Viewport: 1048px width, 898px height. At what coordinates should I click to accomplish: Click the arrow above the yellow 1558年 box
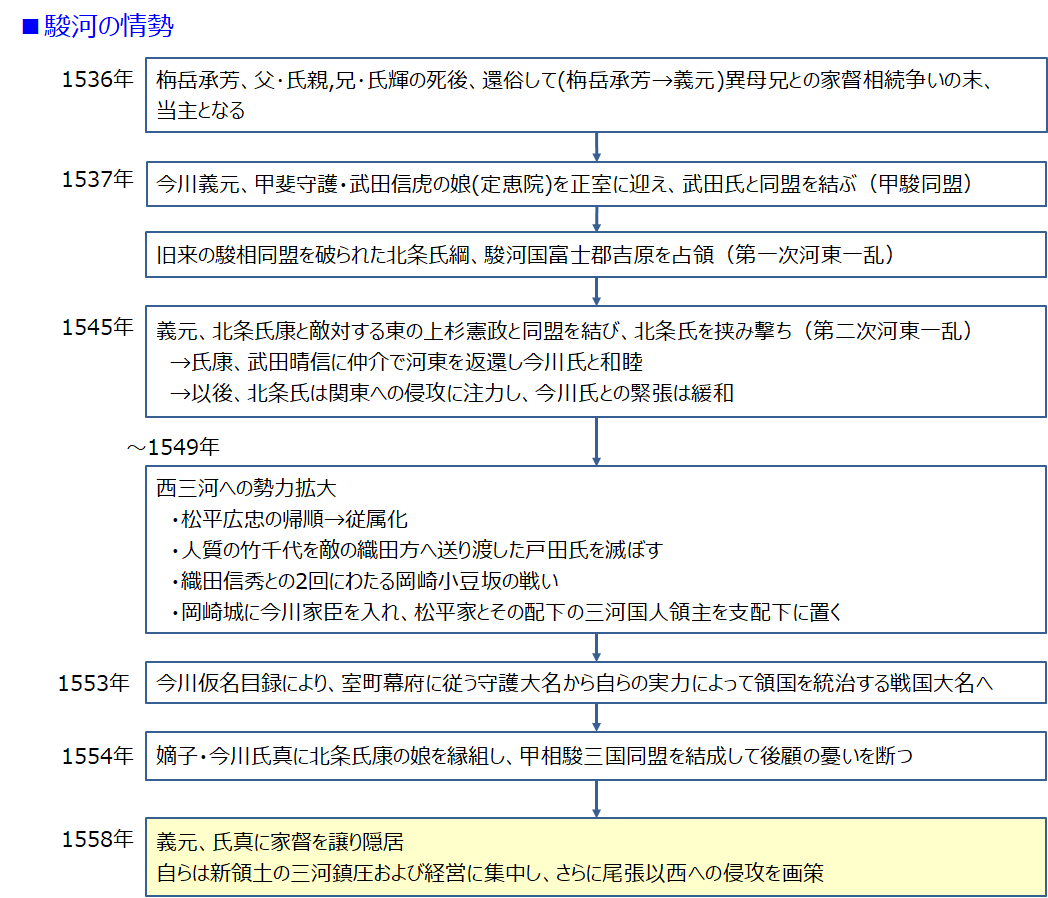(597, 799)
